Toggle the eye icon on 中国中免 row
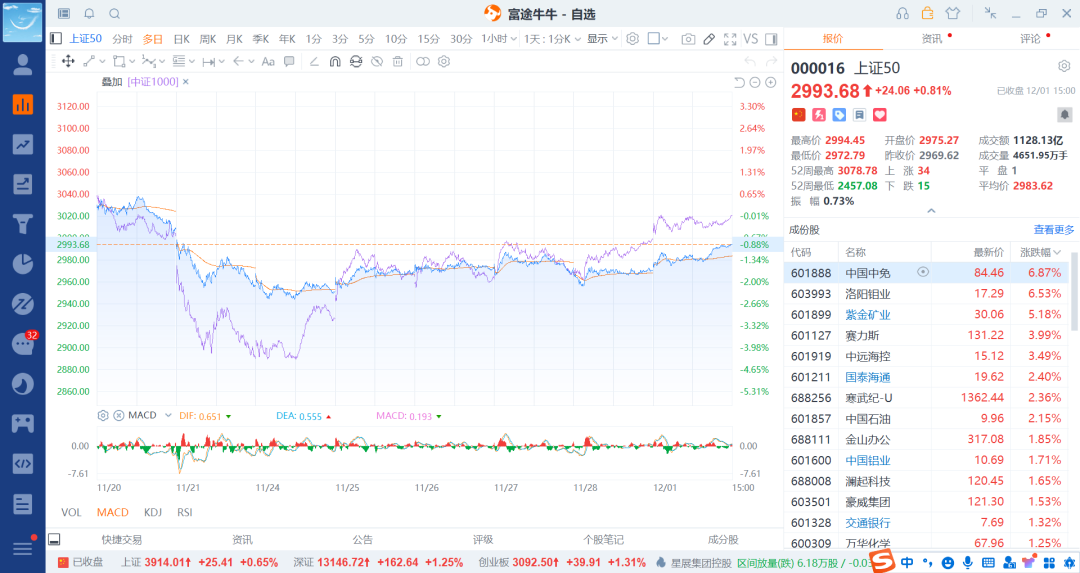Viewport: 1080px width, 573px height. [x=923, y=272]
